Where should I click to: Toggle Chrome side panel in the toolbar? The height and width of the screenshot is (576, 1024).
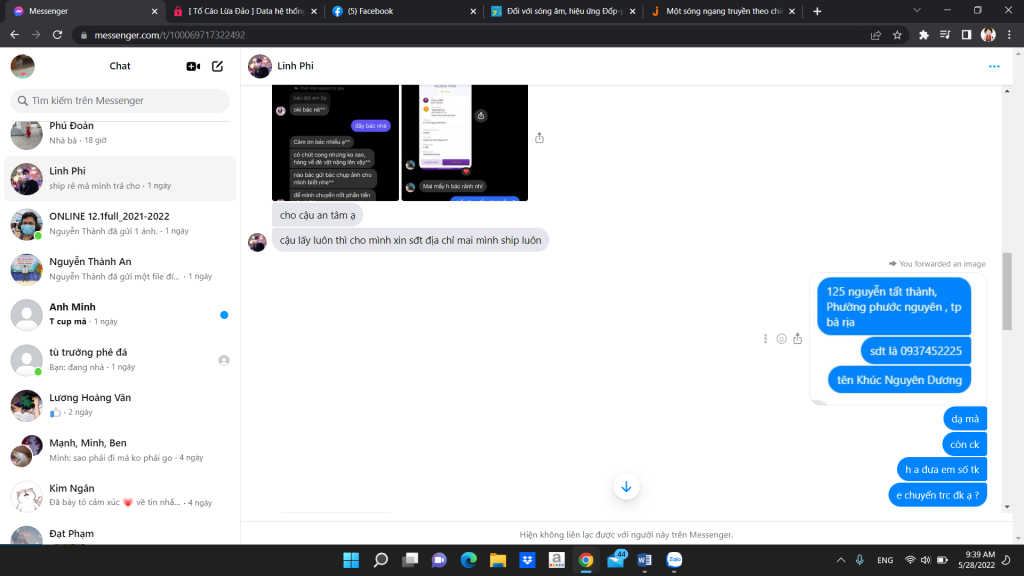coord(966,34)
